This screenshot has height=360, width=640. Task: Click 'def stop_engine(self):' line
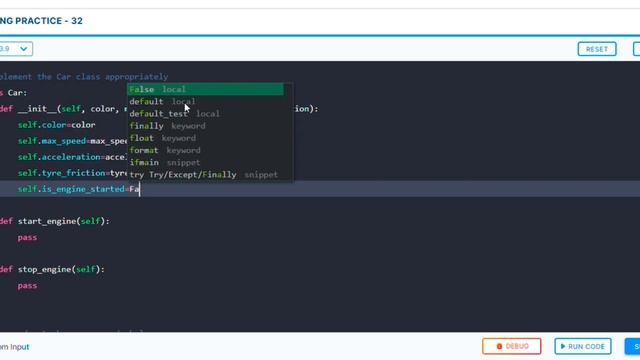coord(52,269)
